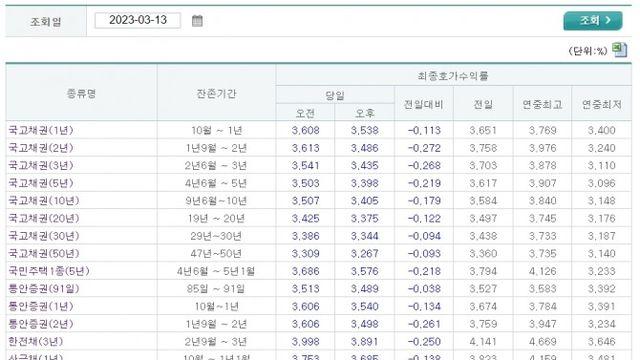Click the 당일 header cell
This screenshot has width=640, height=360.
pyautogui.click(x=335, y=95)
